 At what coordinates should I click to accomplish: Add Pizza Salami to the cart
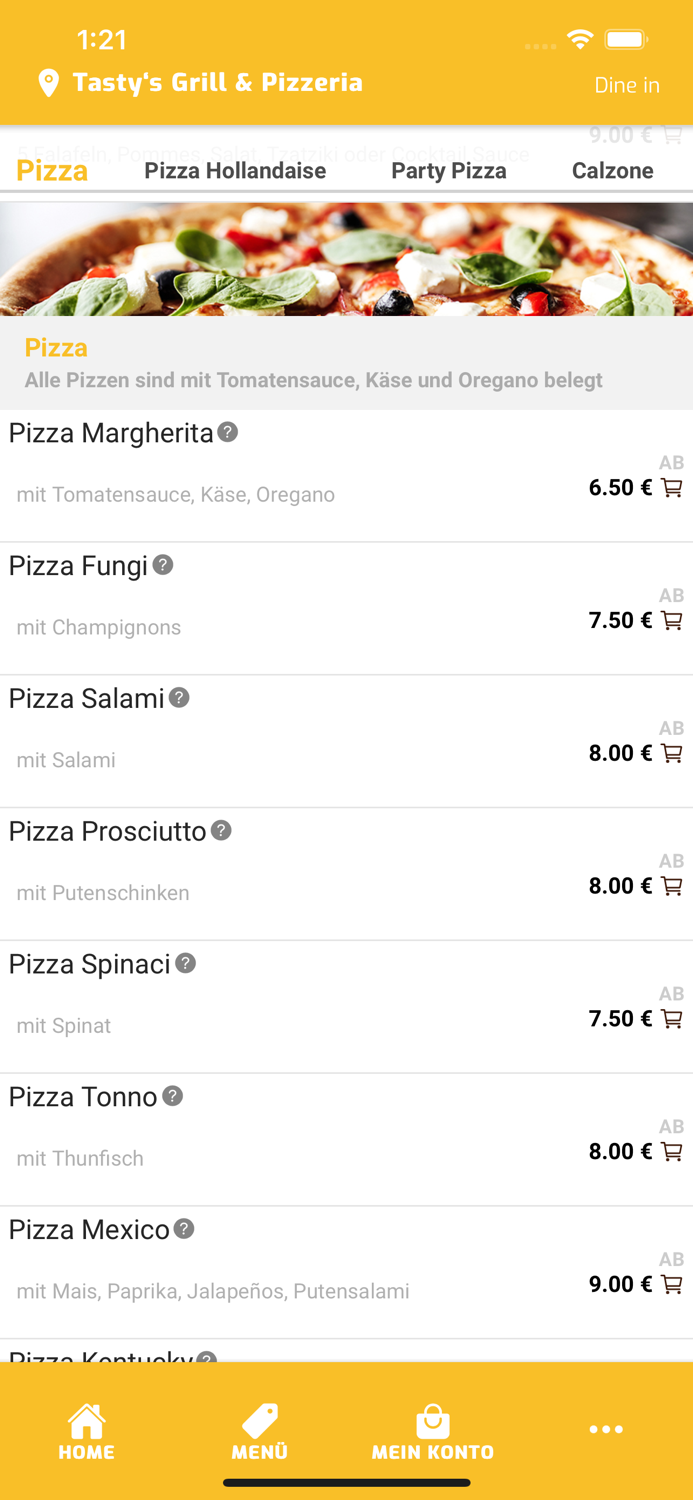pos(671,753)
